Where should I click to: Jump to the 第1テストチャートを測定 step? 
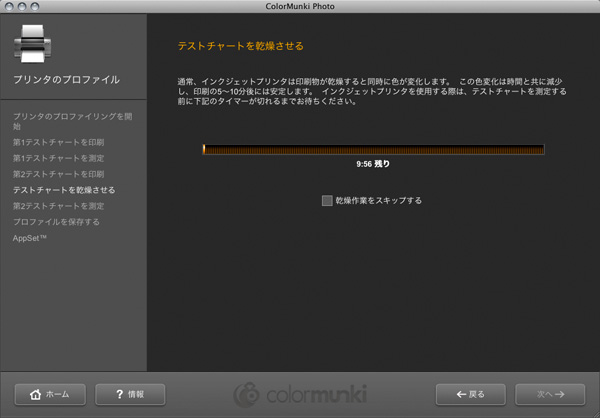click(58, 158)
